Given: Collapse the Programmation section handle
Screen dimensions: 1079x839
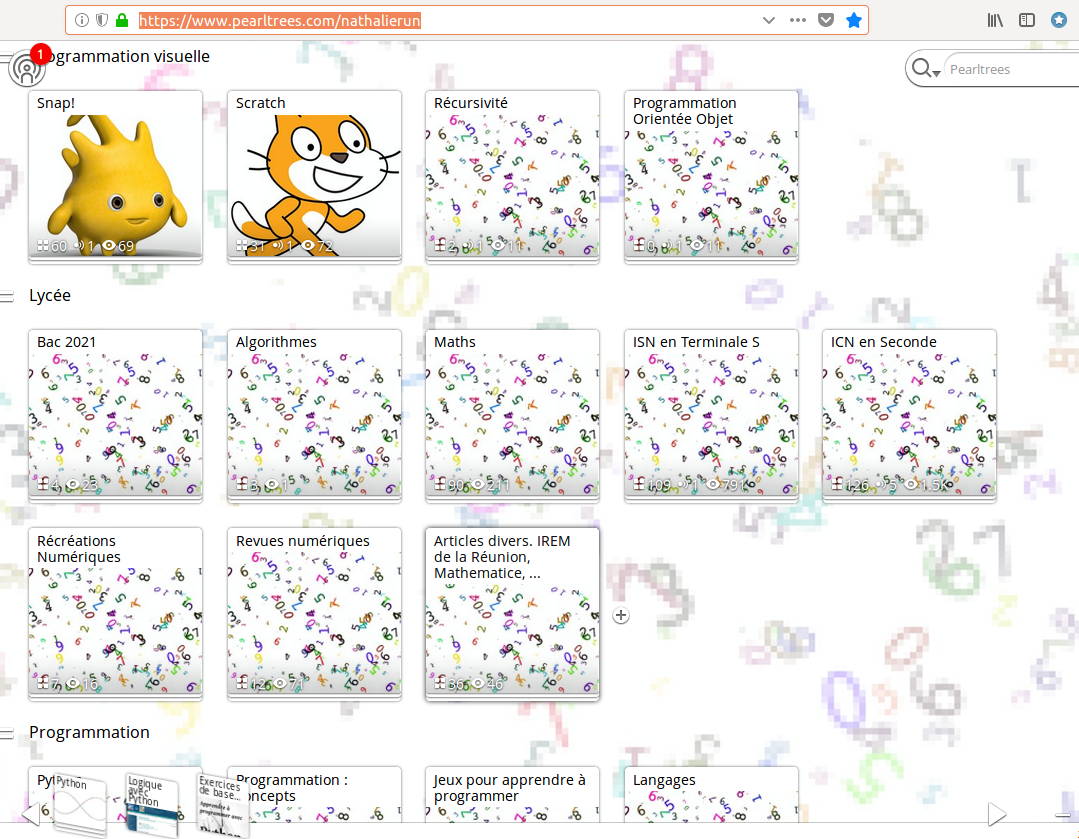Looking at the screenshot, I should 7,734.
